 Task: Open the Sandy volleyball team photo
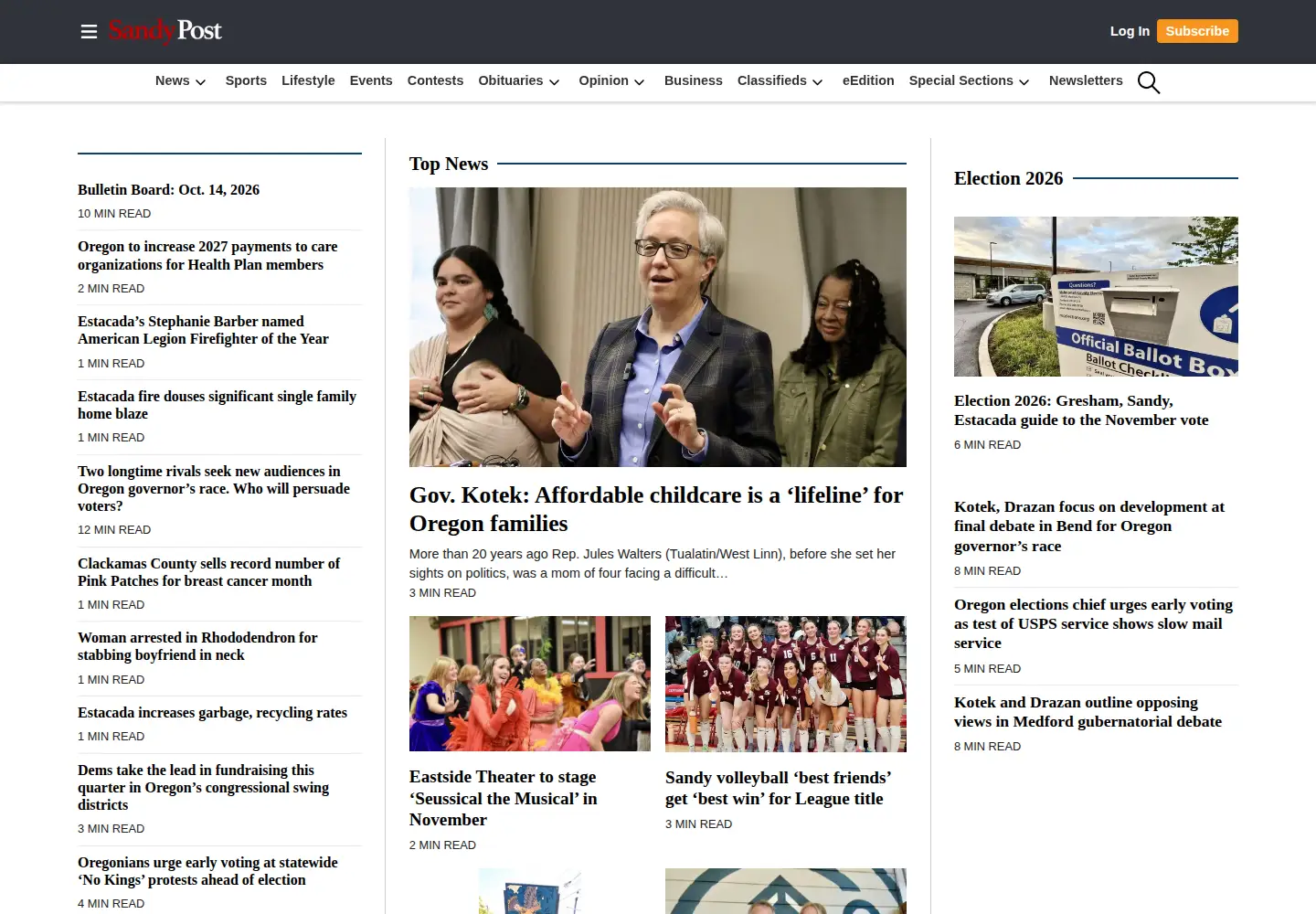point(786,684)
